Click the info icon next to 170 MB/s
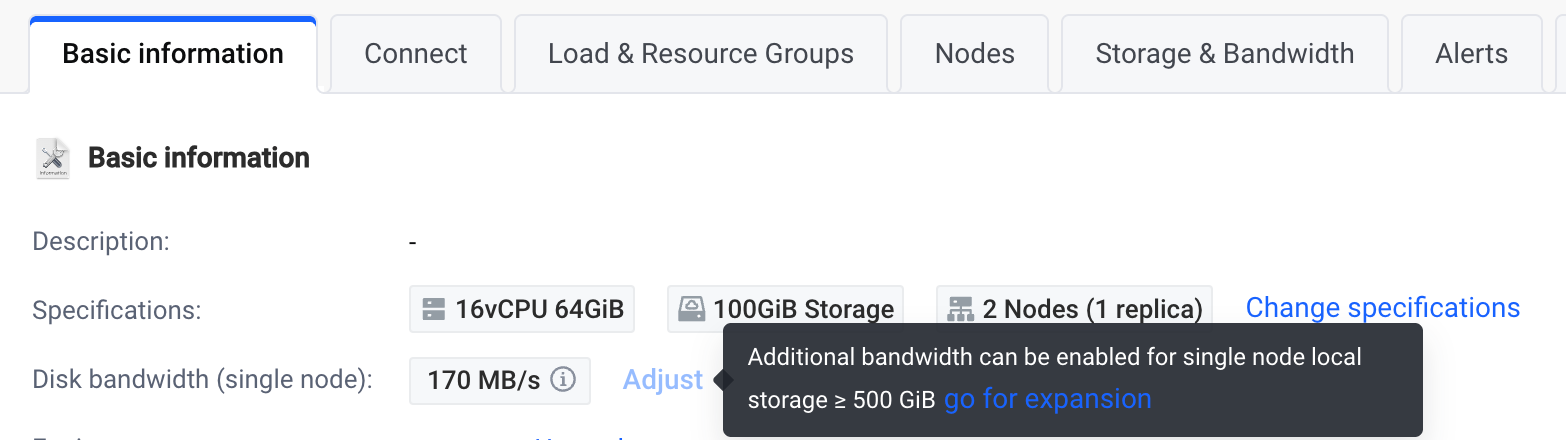Screen dimensions: 1566x440 (x=563, y=380)
